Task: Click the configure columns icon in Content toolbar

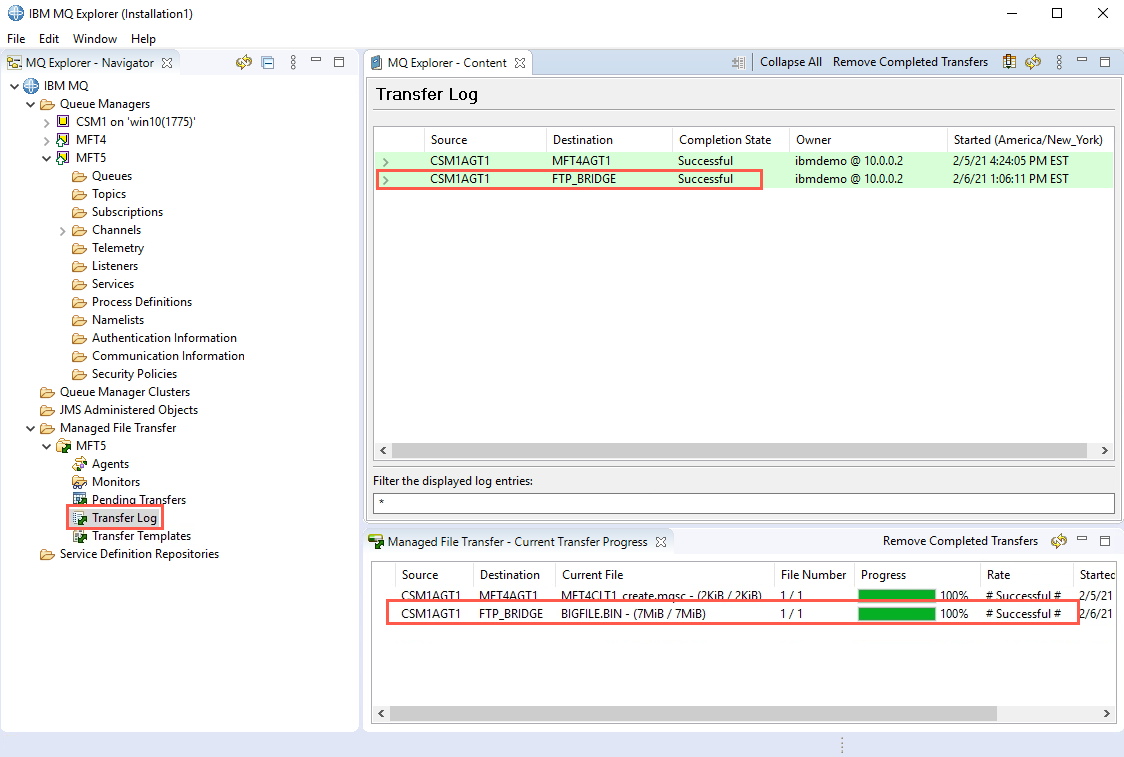Action: [1009, 62]
